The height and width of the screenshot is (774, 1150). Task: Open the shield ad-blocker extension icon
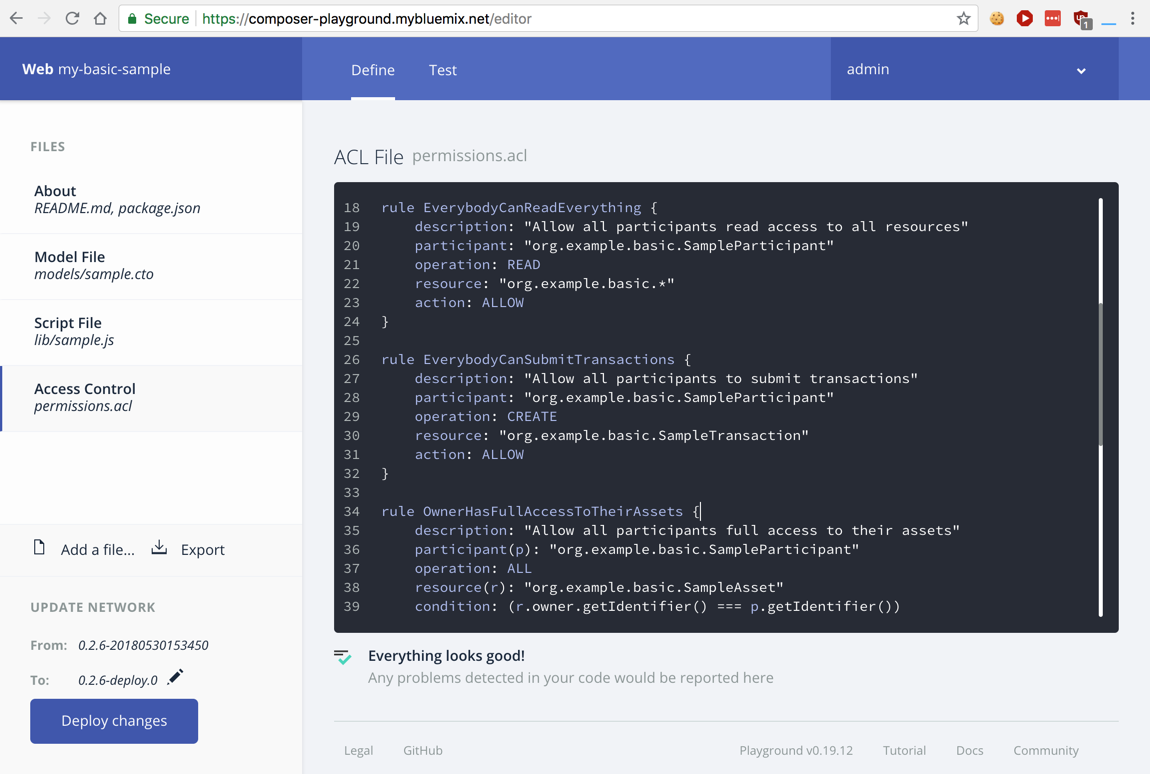(1082, 19)
